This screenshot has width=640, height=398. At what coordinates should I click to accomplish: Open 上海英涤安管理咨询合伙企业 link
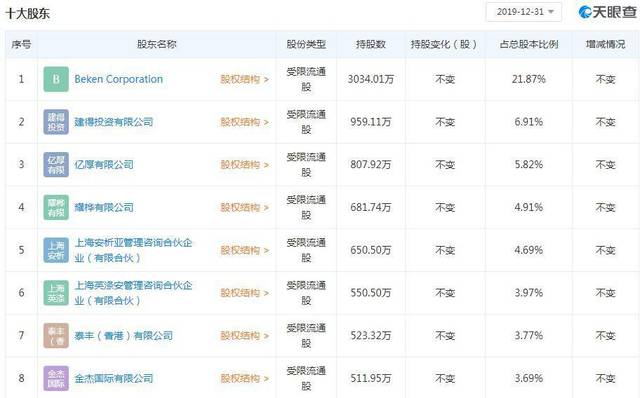tap(133, 293)
